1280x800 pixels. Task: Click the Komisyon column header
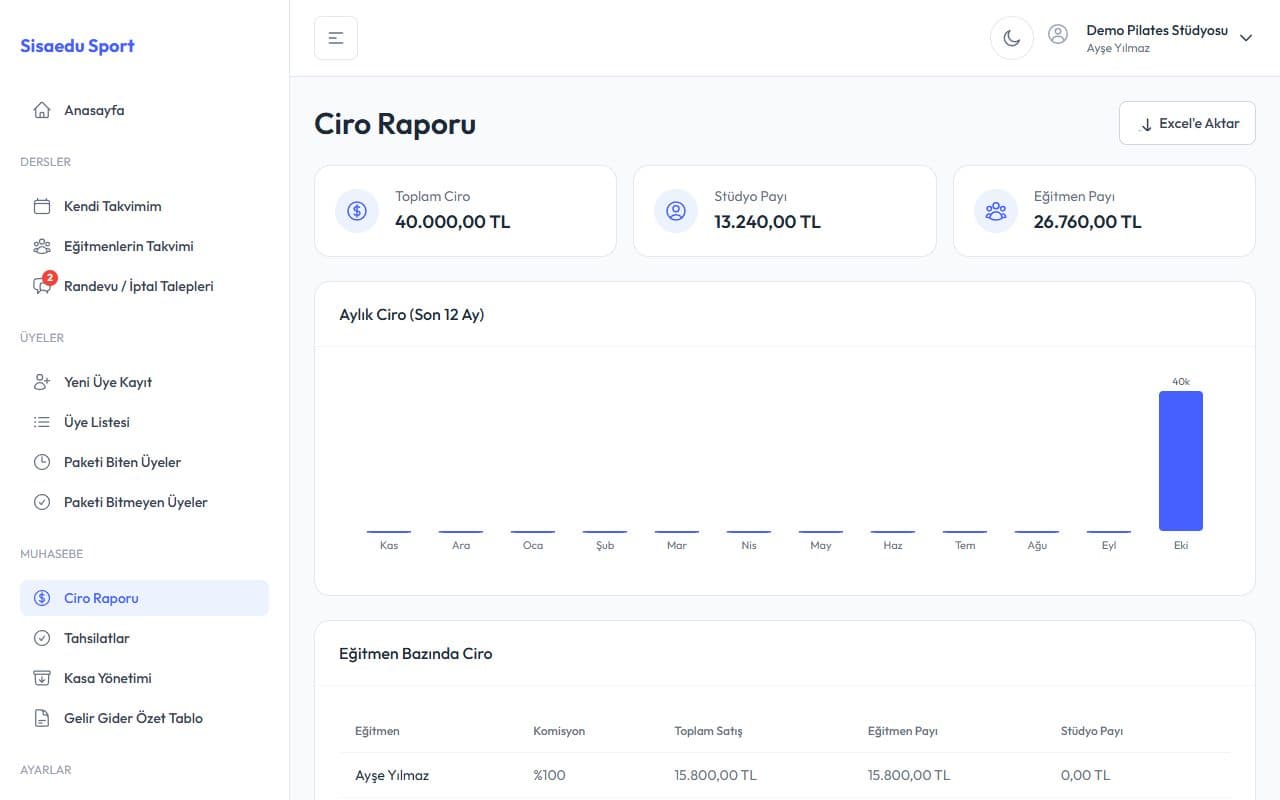pyautogui.click(x=559, y=731)
